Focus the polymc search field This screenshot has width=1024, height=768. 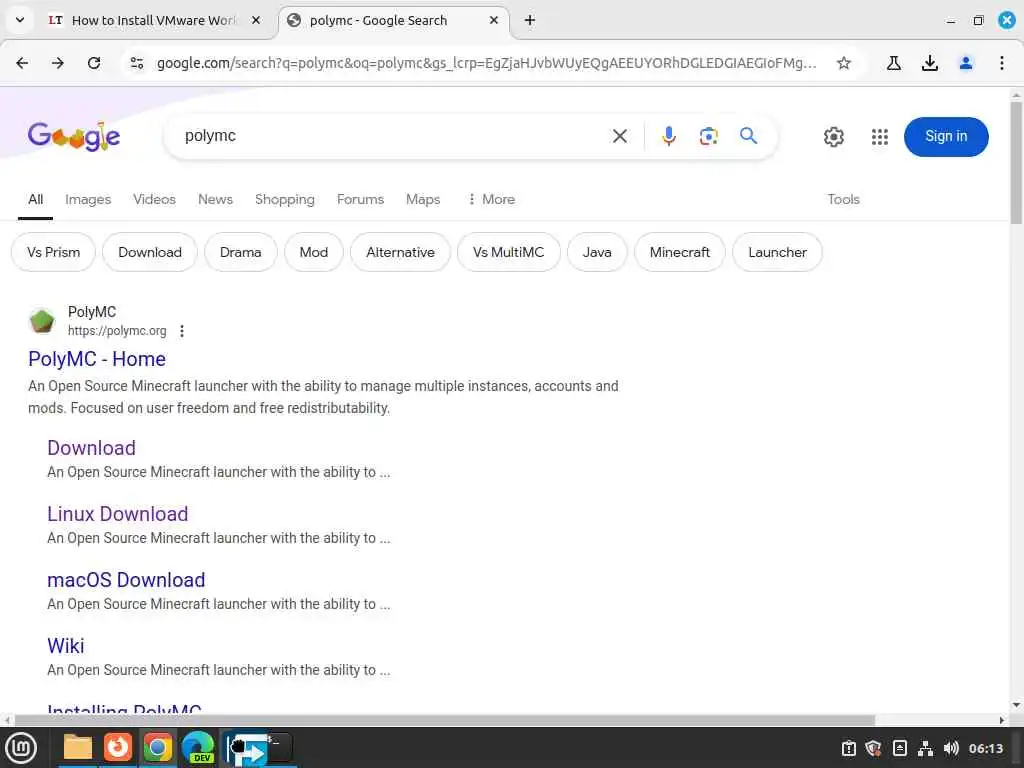coord(392,136)
